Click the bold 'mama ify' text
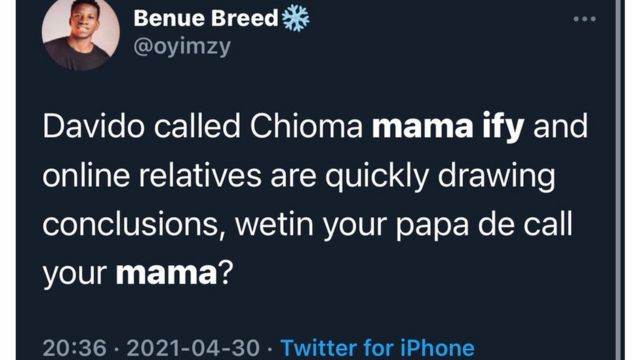 coord(448,127)
